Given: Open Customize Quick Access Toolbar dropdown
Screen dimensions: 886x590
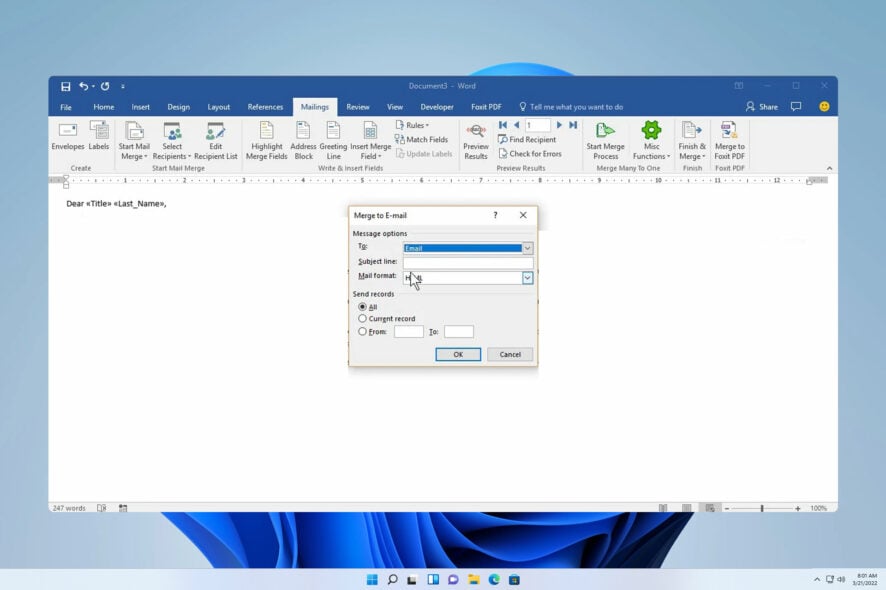Looking at the screenshot, I should 123,86.
